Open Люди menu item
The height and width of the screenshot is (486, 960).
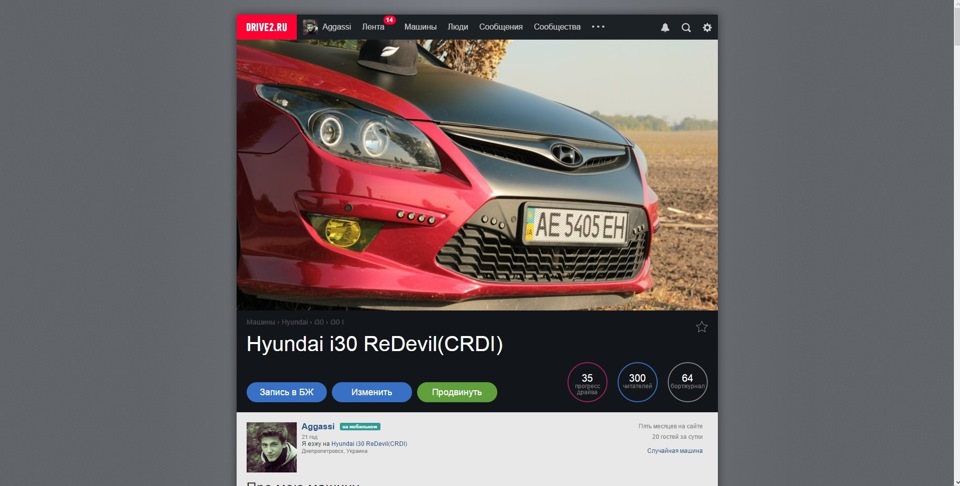458,27
